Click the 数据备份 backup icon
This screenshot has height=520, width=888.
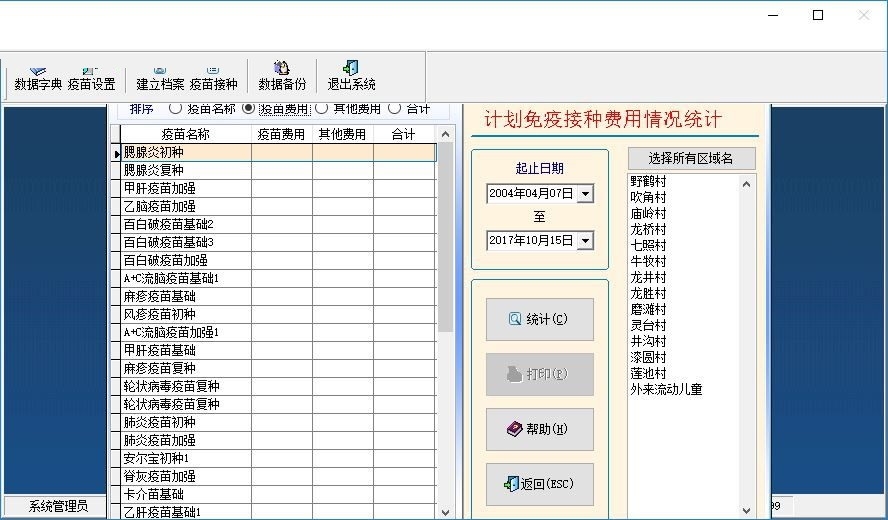282,77
